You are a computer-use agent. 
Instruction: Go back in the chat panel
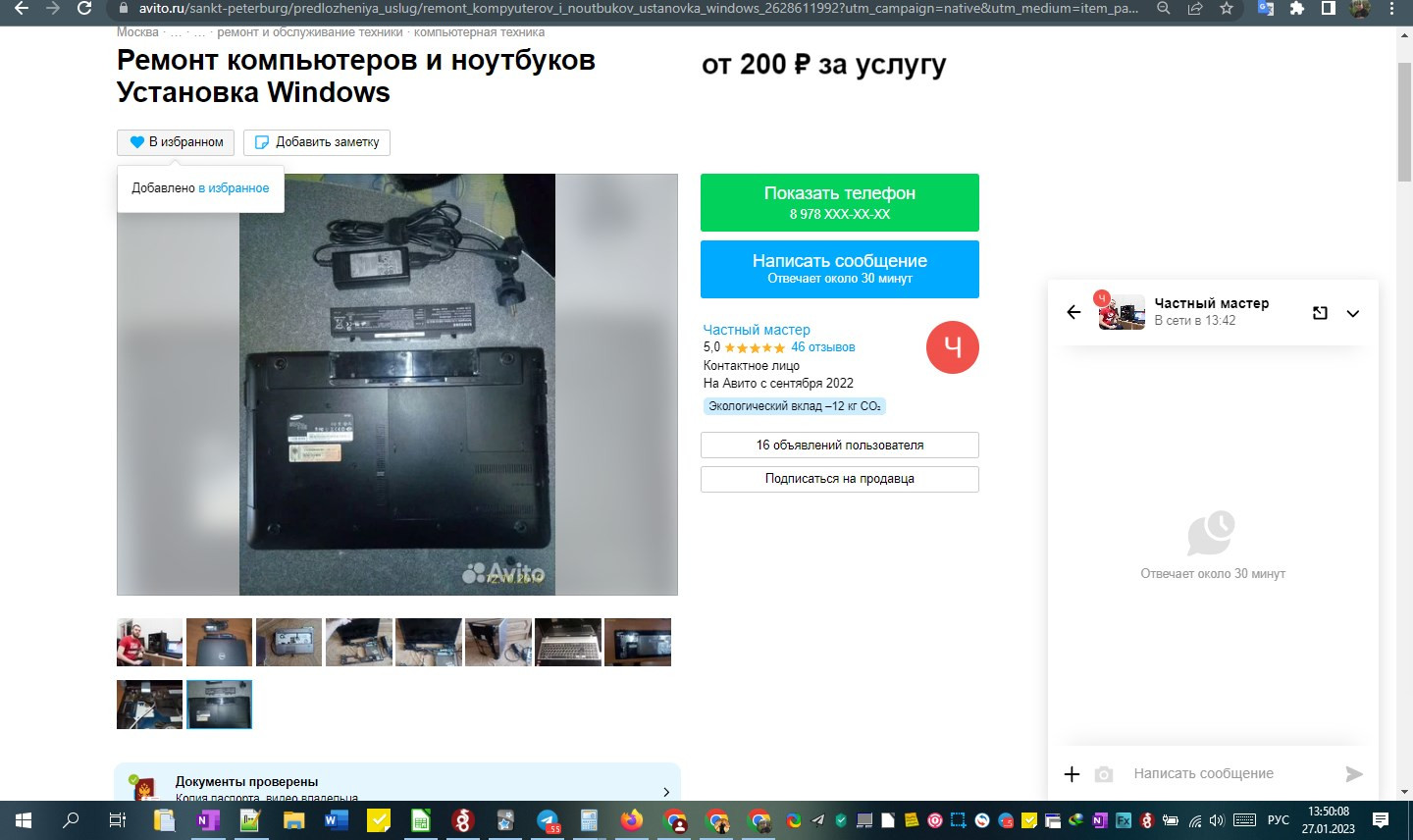click(x=1073, y=312)
